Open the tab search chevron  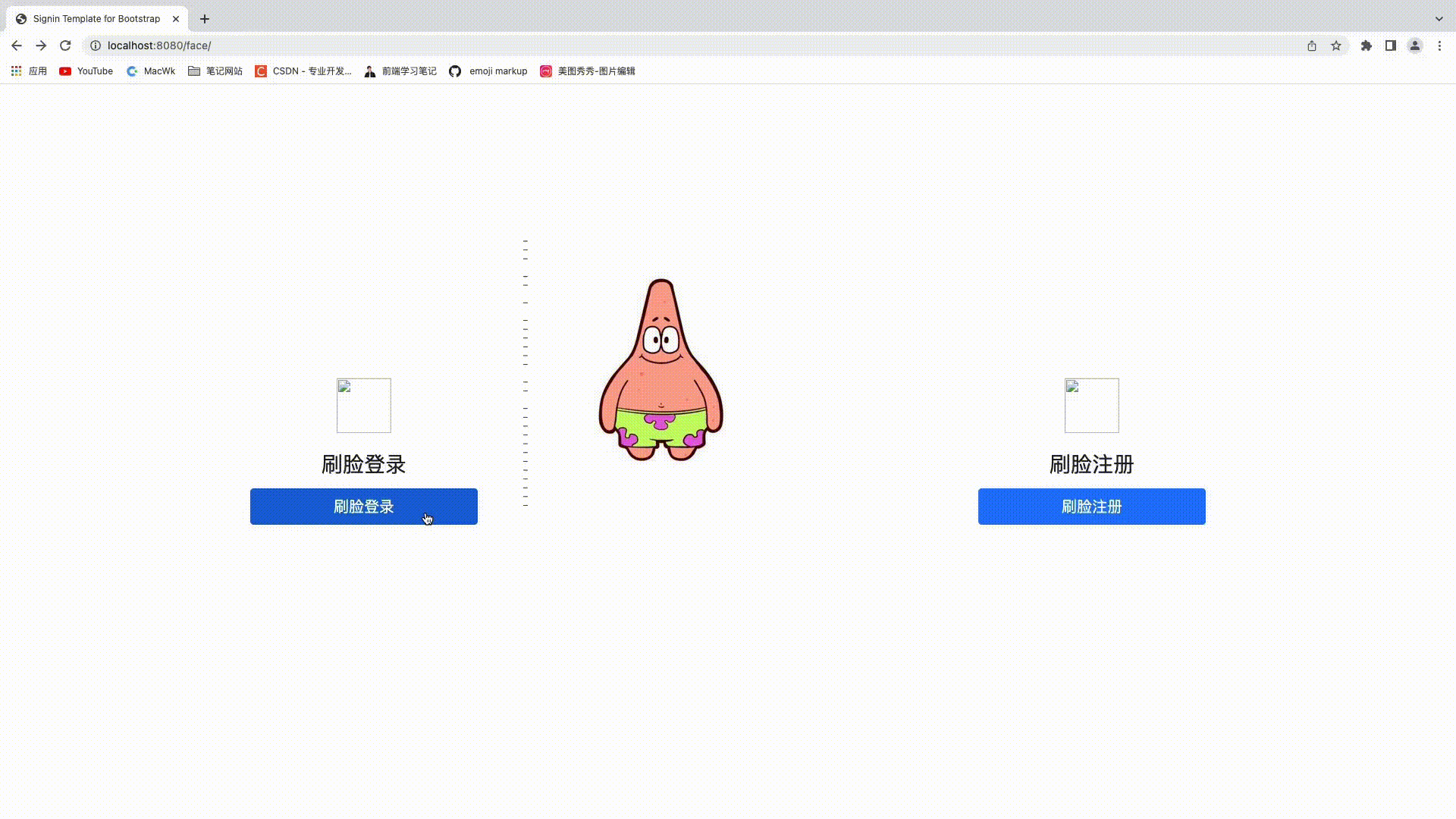click(x=1439, y=18)
